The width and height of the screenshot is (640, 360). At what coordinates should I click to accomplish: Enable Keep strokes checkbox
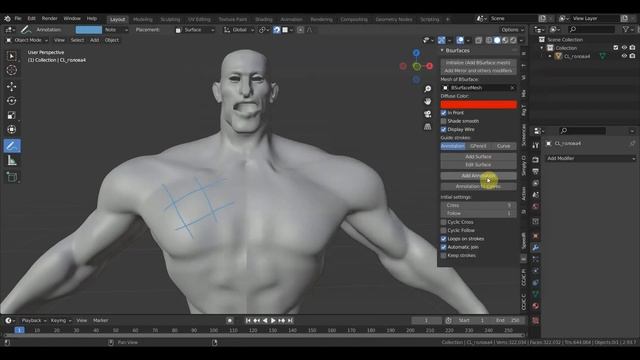coord(443,256)
